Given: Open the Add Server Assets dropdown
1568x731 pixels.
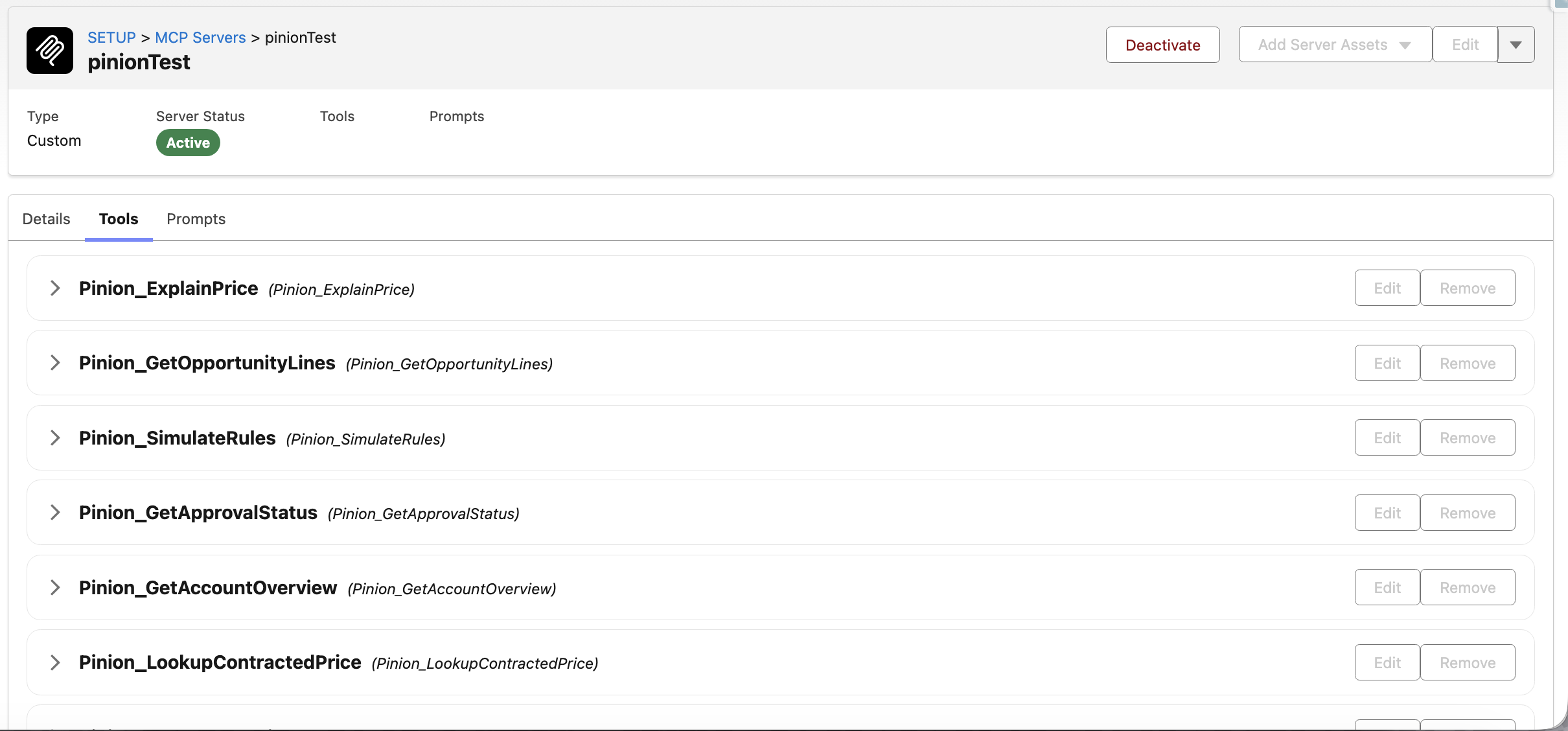Looking at the screenshot, I should pyautogui.click(x=1335, y=45).
